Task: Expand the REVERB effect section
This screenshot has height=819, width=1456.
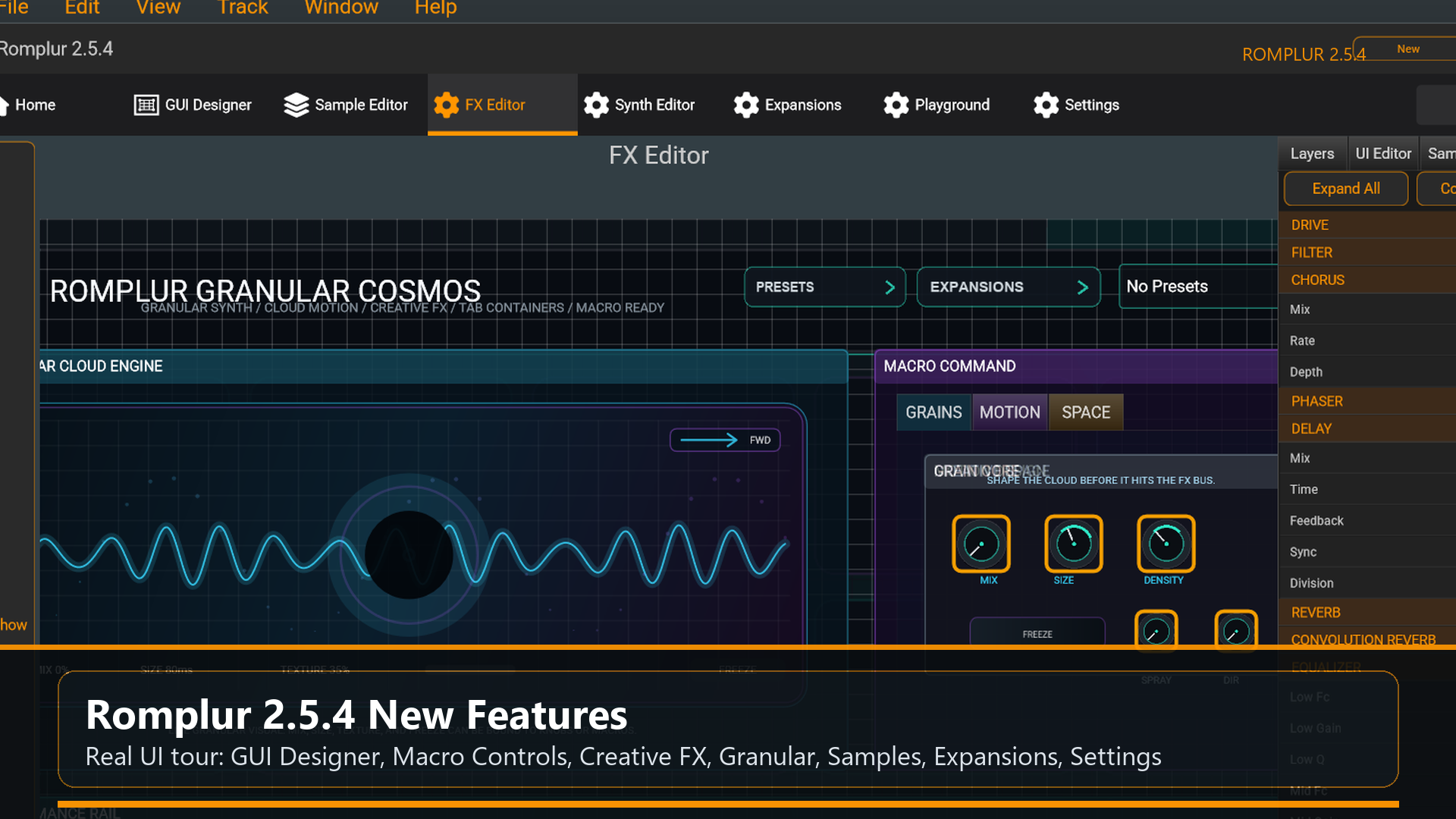Action: click(1367, 612)
